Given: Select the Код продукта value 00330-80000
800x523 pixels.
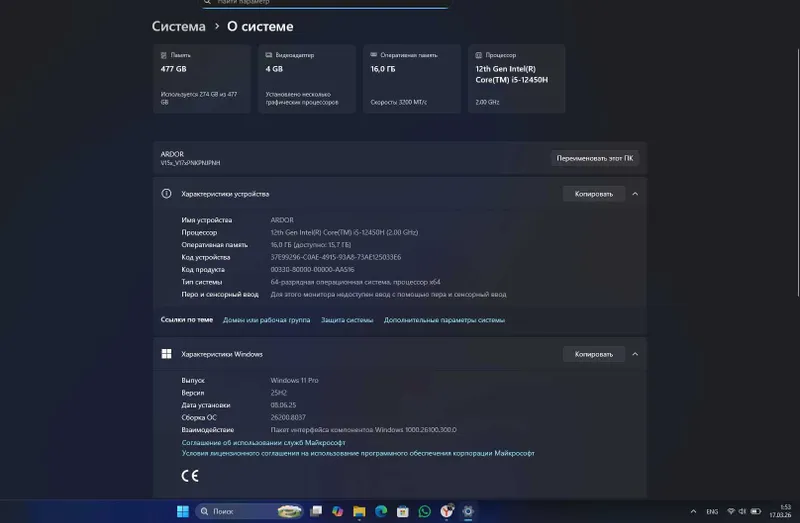Looking at the screenshot, I should 312,269.
